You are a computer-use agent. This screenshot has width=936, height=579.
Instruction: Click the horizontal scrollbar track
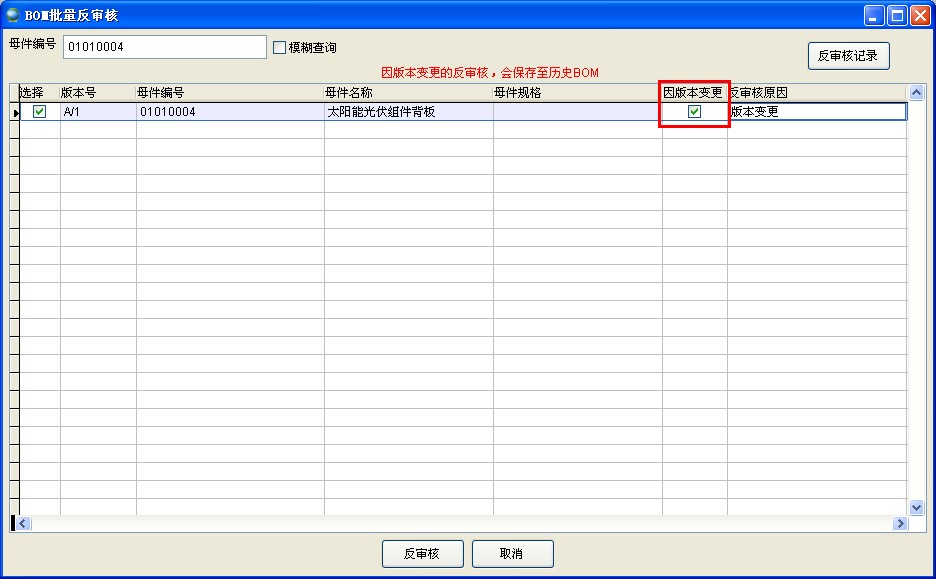pyautogui.click(x=460, y=523)
